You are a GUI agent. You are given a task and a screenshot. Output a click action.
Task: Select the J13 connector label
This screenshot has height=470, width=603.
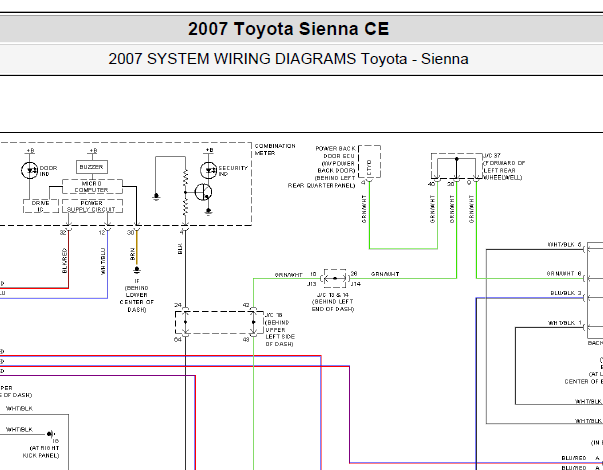pyautogui.click(x=311, y=284)
